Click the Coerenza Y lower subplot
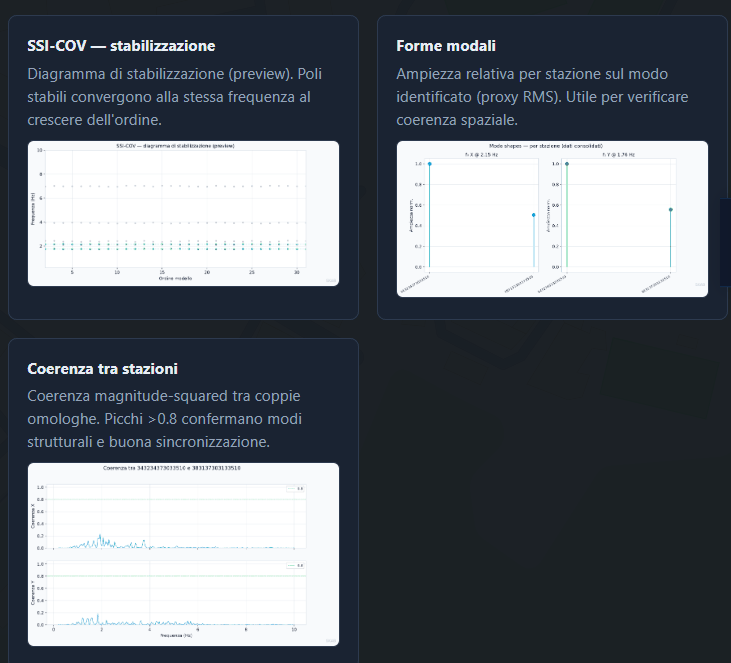This screenshot has width=731, height=663. [176, 593]
